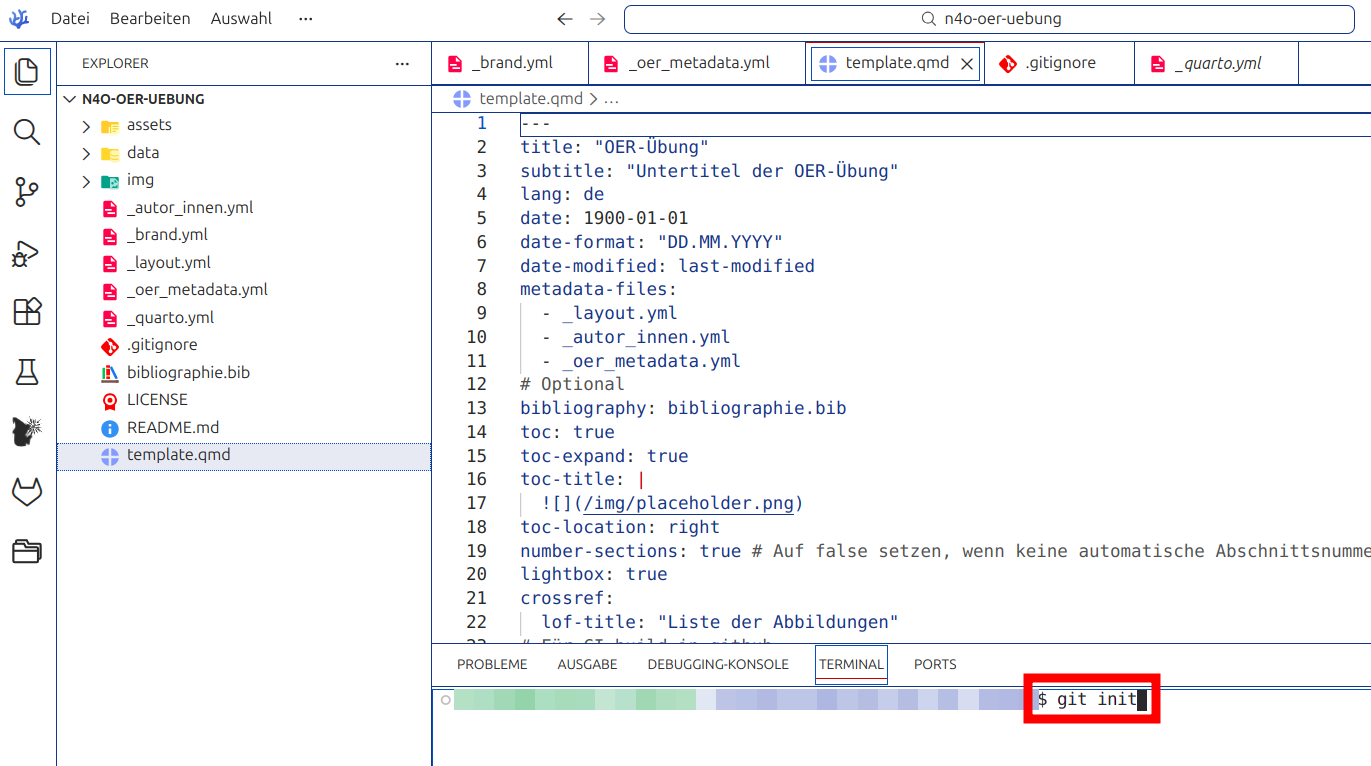Open the Run and Debug icon

(x=27, y=254)
